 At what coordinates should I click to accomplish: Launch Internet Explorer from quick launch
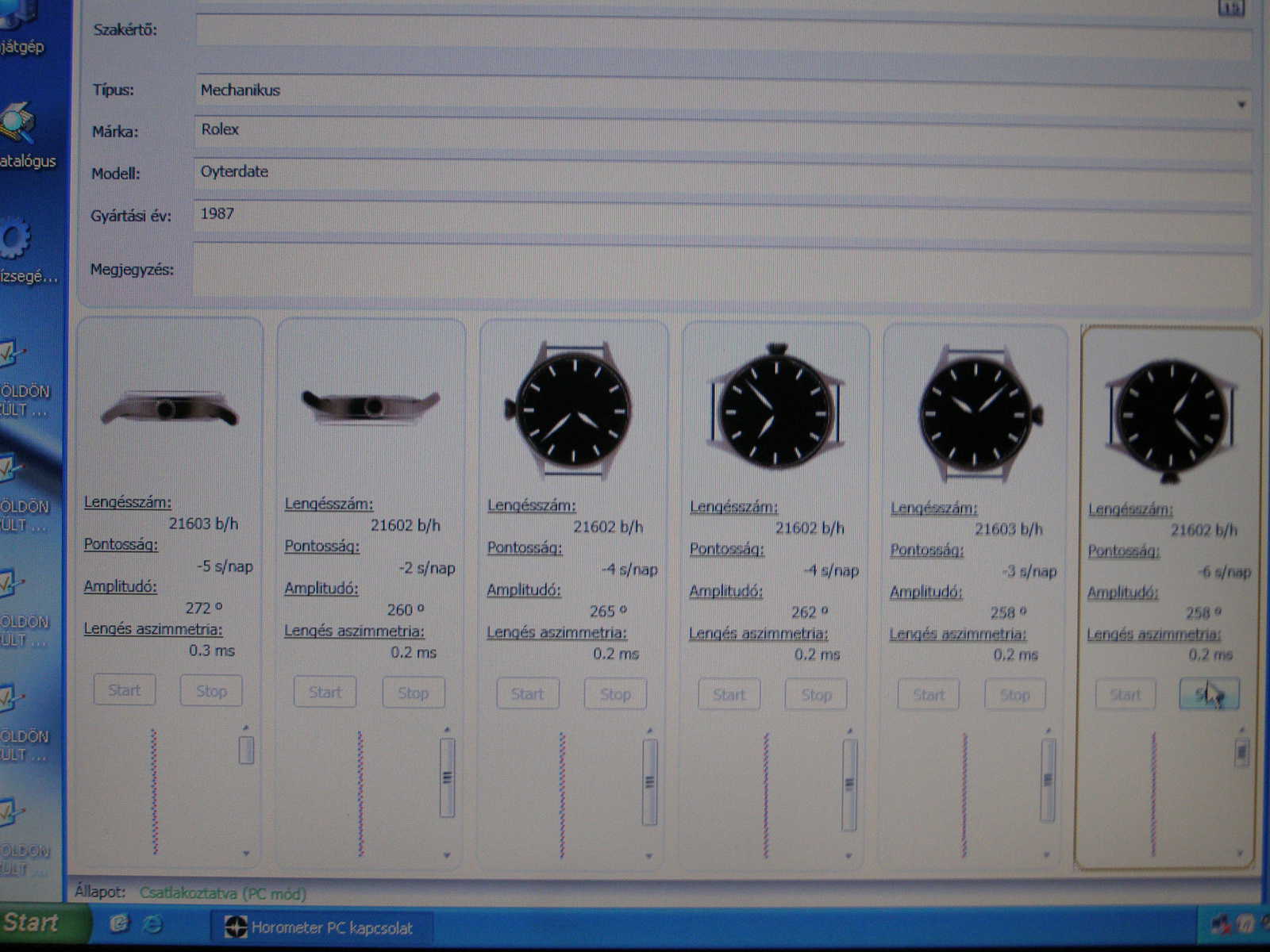point(152,923)
